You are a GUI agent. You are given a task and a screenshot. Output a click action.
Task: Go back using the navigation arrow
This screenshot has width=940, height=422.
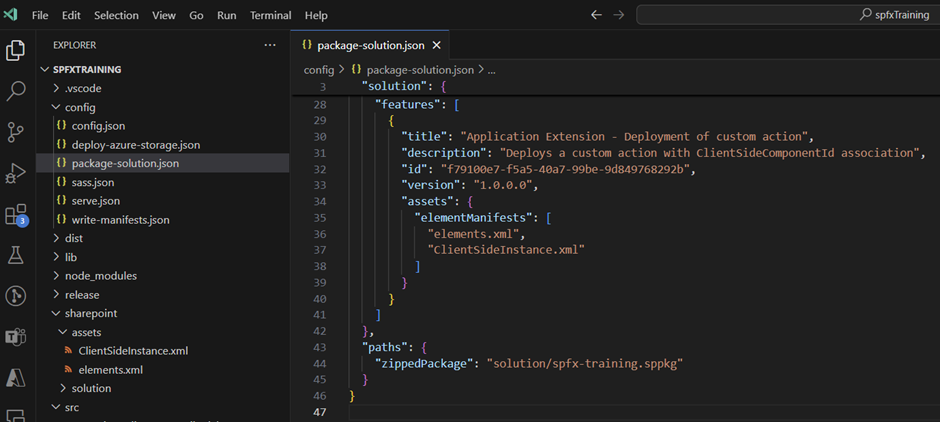click(597, 15)
